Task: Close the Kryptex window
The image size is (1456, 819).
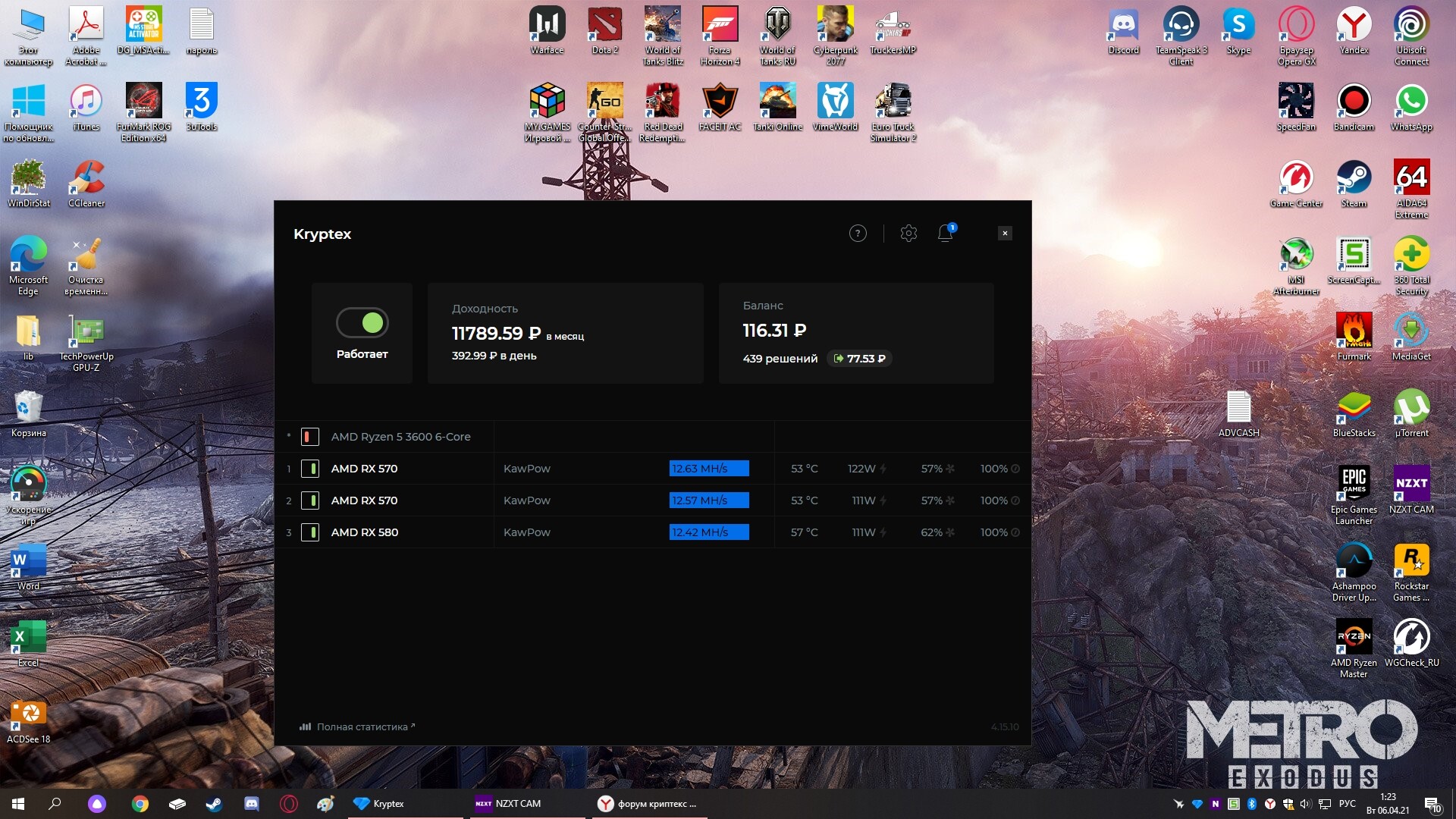Action: pyautogui.click(x=1005, y=234)
